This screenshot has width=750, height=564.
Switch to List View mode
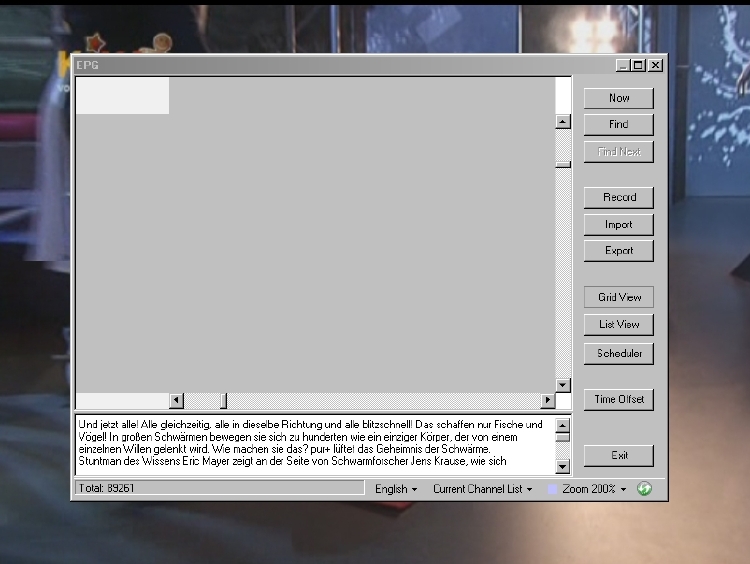619,324
